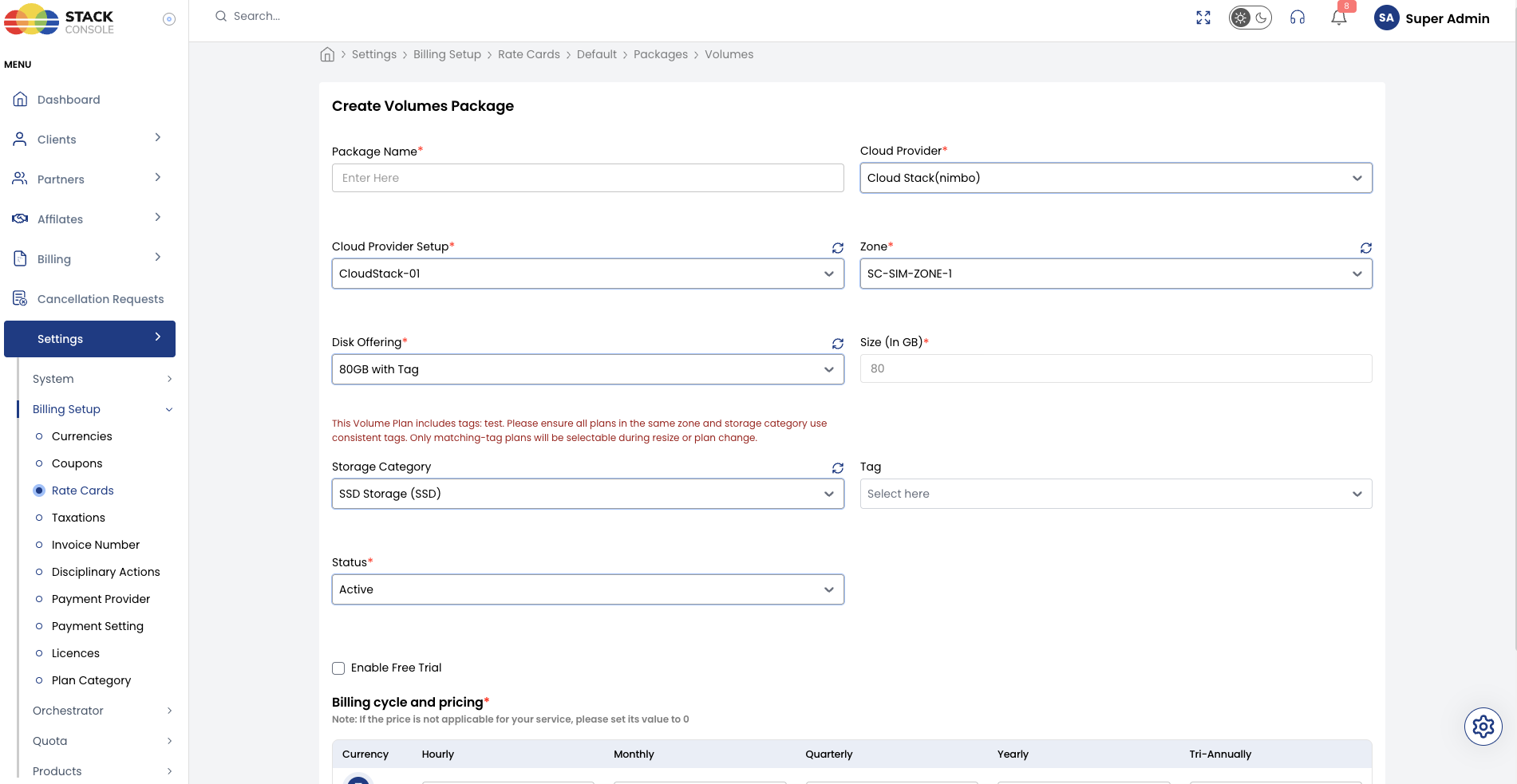Click the Stack Console logo
The width and height of the screenshot is (1517, 784).
[59, 20]
